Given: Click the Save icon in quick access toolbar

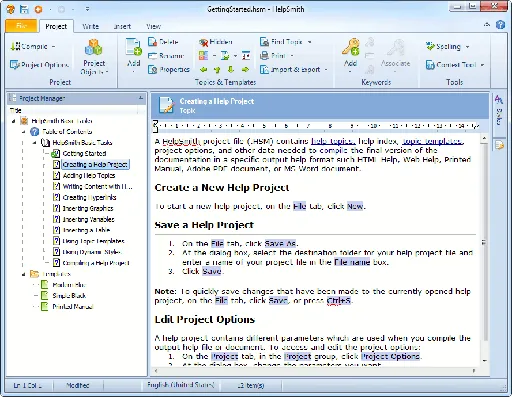Looking at the screenshot, I should click(x=24, y=9).
